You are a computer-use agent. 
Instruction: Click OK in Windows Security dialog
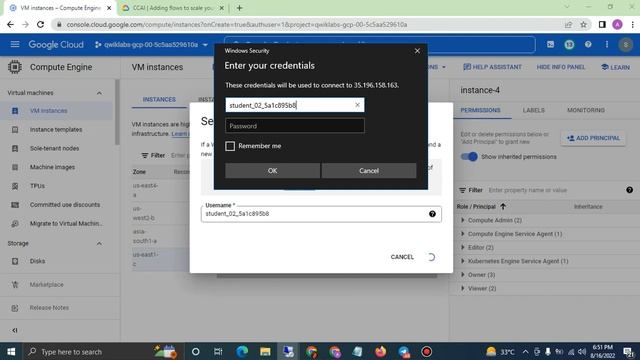coord(272,171)
